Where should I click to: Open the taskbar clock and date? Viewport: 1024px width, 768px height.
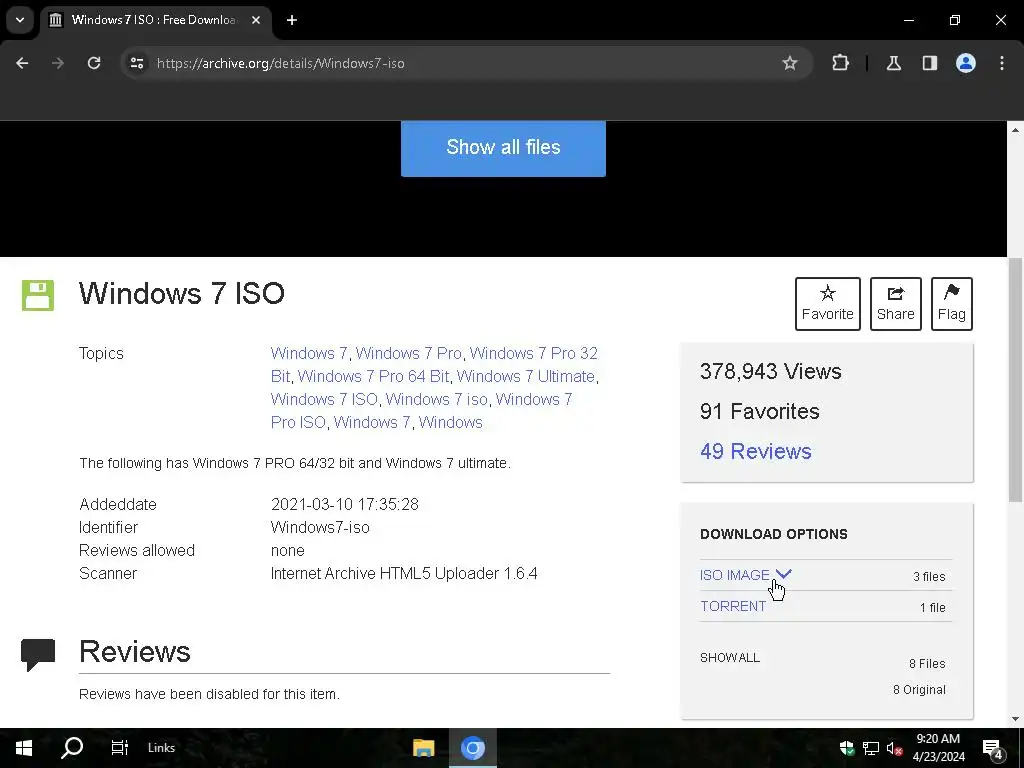click(938, 748)
